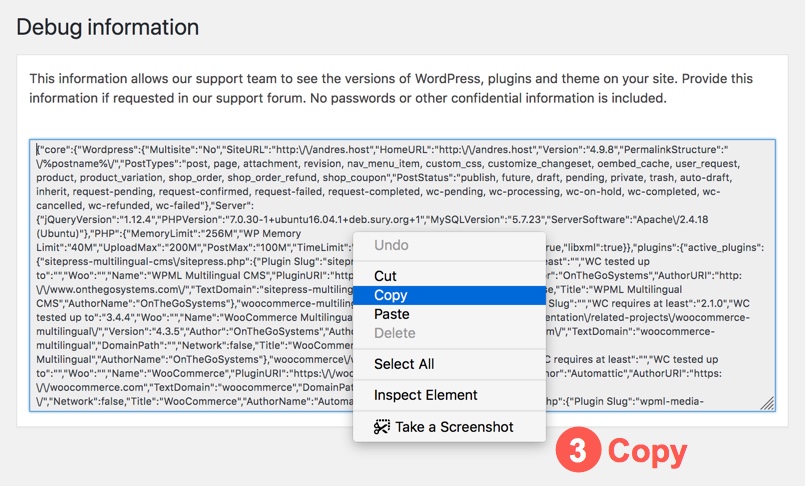The image size is (805, 486).
Task: Click the scissors screenshot icon
Action: click(381, 427)
